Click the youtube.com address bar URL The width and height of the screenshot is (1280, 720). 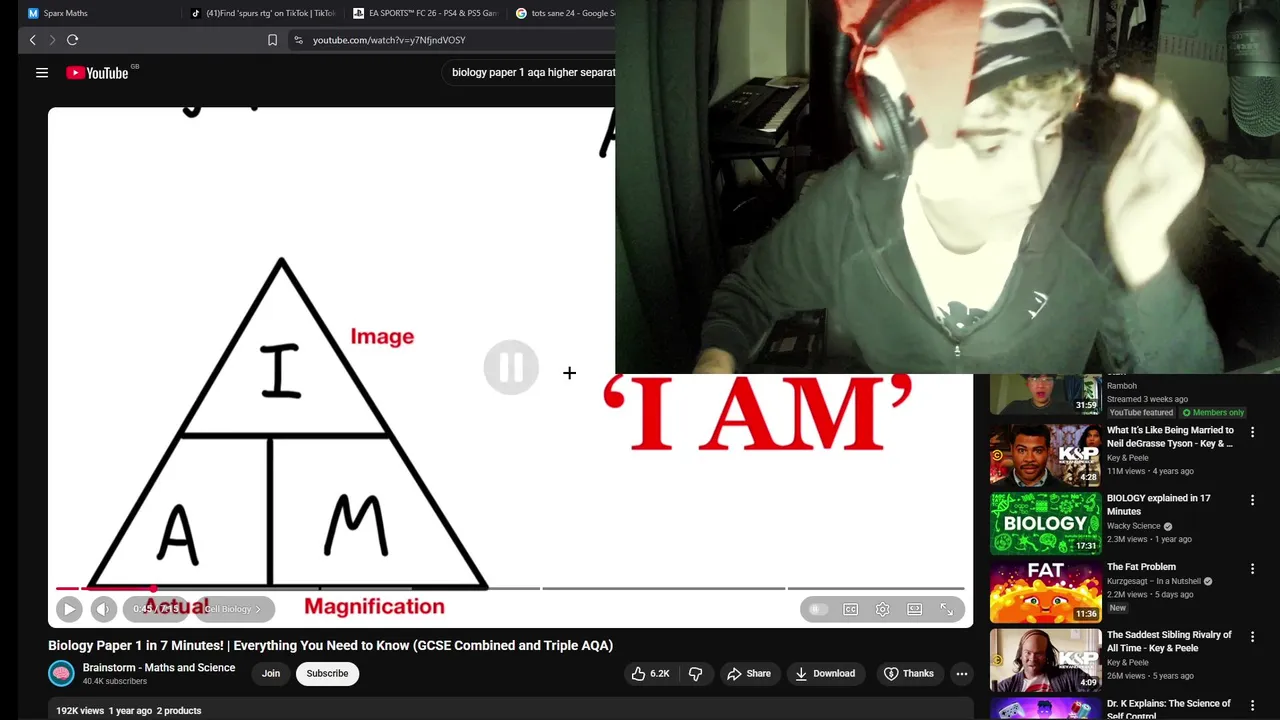click(x=389, y=40)
